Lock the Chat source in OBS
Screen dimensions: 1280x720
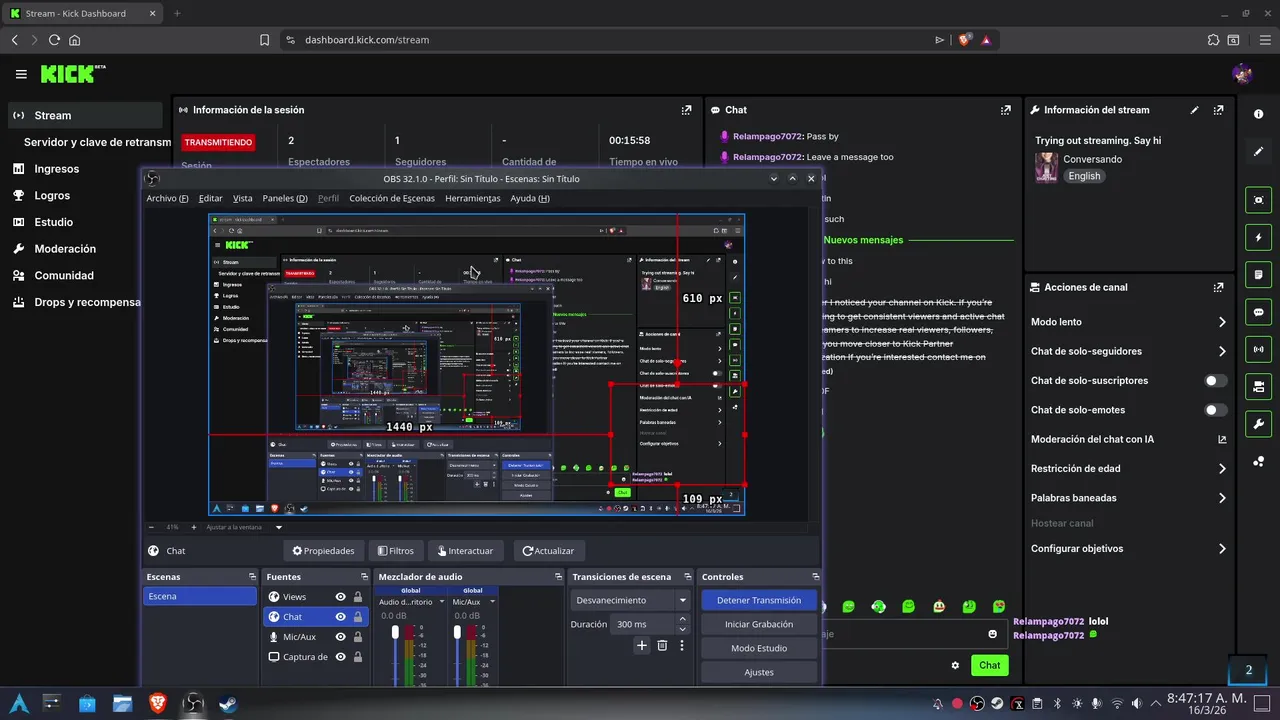[358, 617]
